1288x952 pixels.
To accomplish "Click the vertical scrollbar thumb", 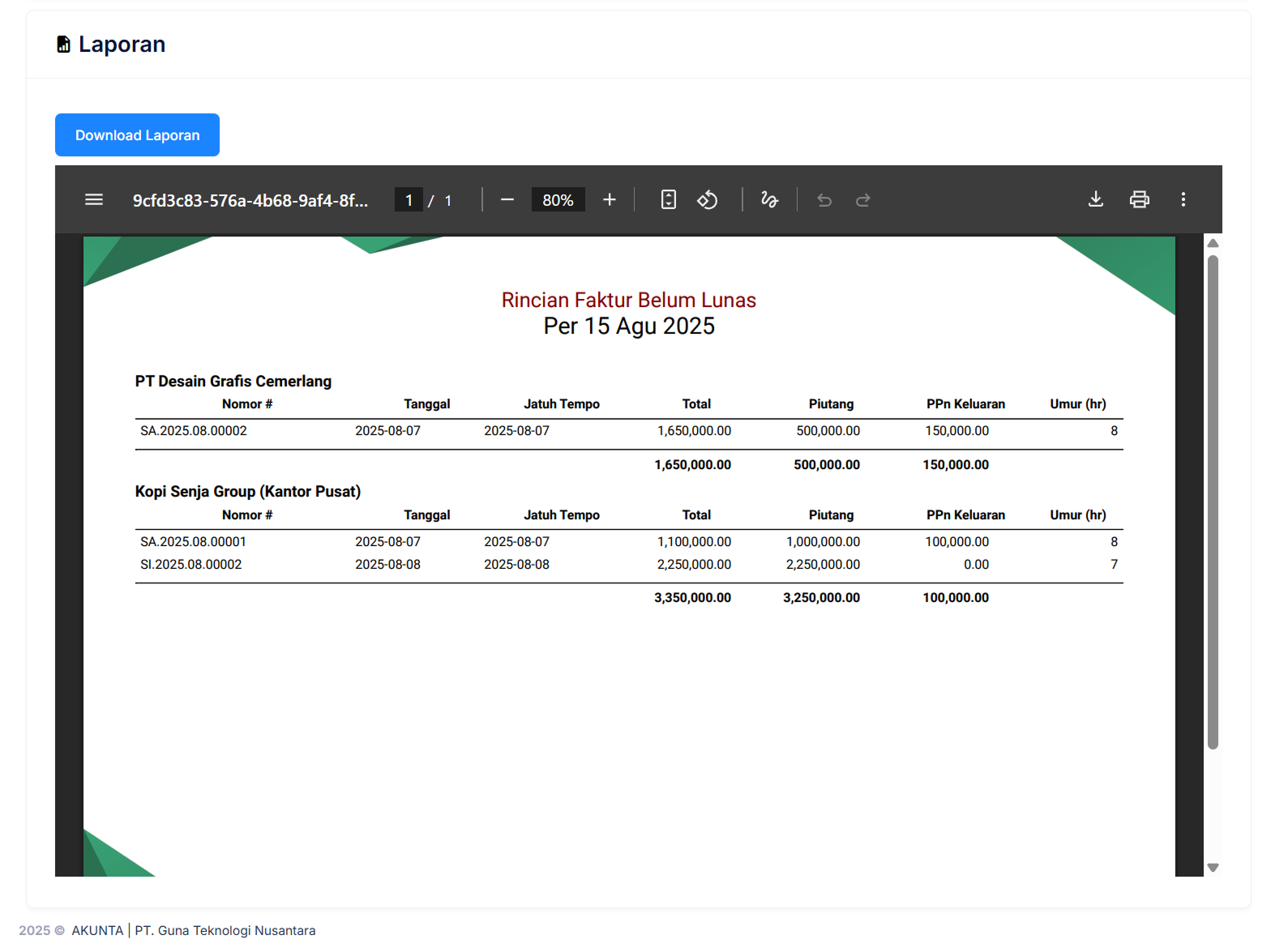I will pos(1213,502).
